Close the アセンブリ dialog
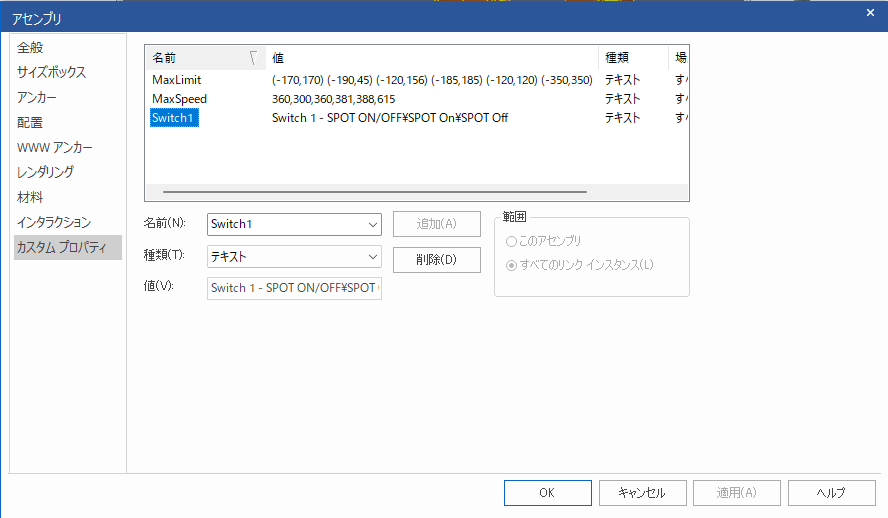The width and height of the screenshot is (888, 518). tap(870, 12)
